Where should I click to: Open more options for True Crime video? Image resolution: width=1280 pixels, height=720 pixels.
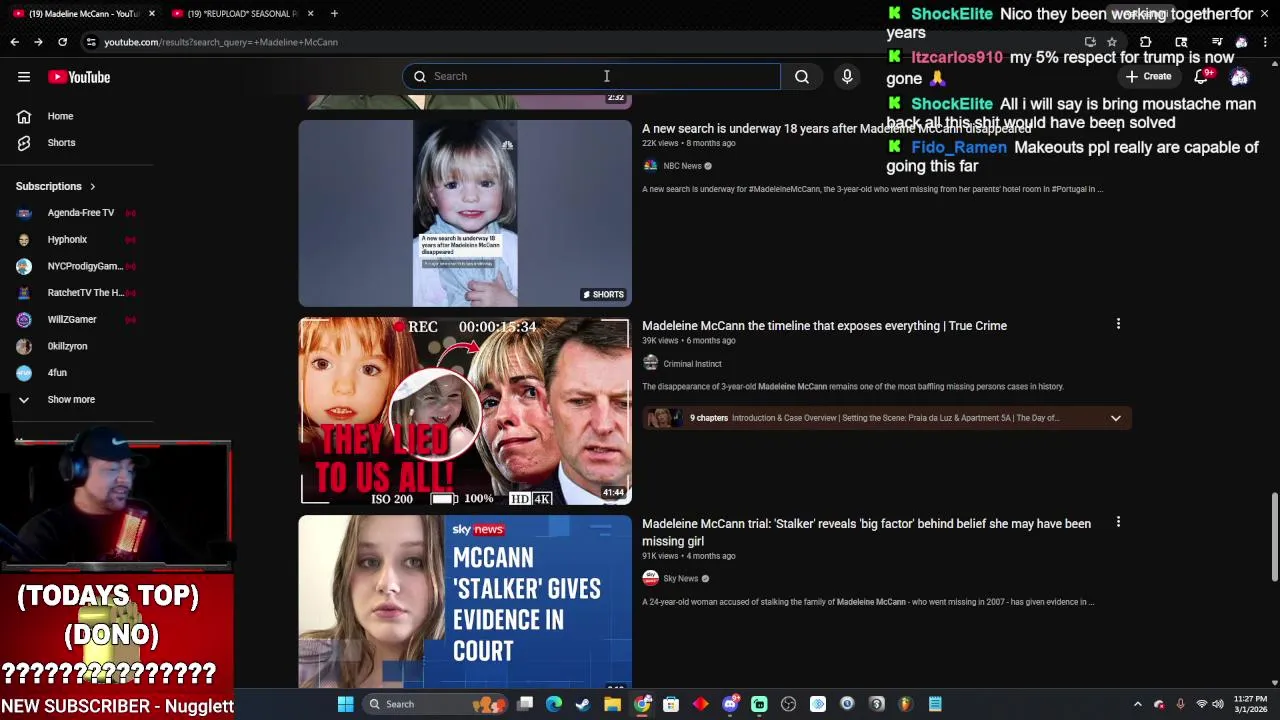pyautogui.click(x=1118, y=324)
